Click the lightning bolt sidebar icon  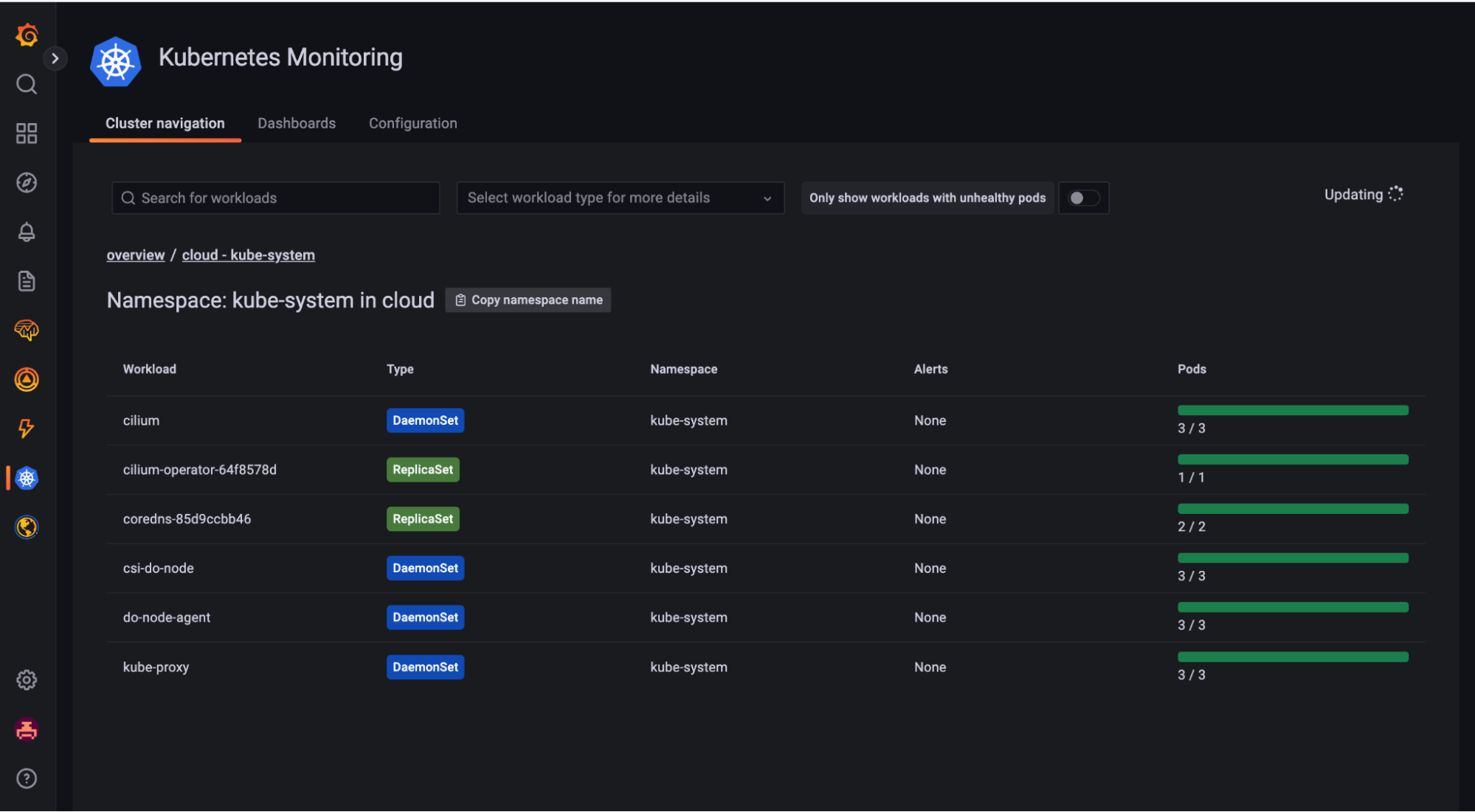click(27, 428)
